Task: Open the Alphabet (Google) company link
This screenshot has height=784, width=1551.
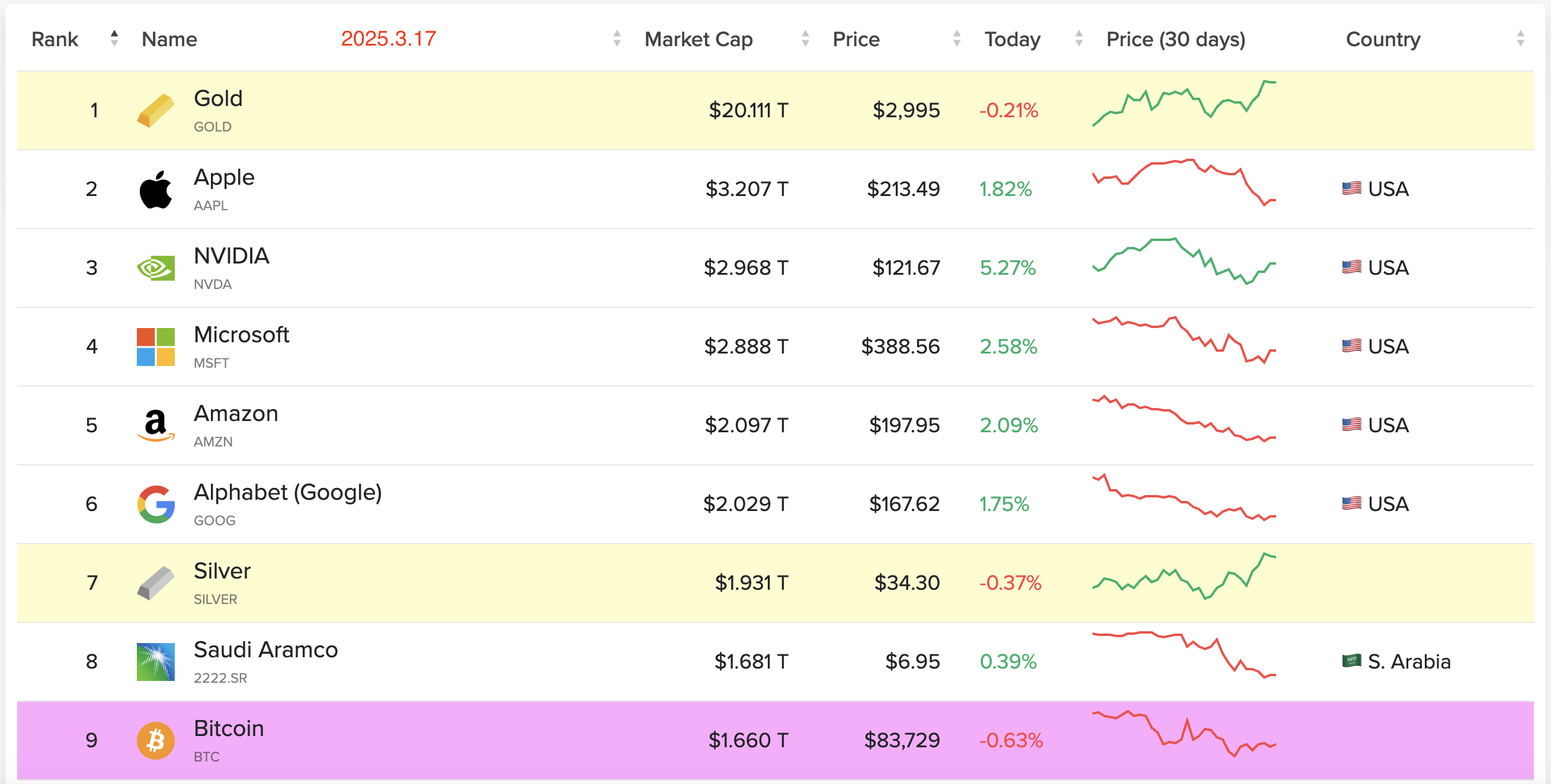Action: pos(288,492)
